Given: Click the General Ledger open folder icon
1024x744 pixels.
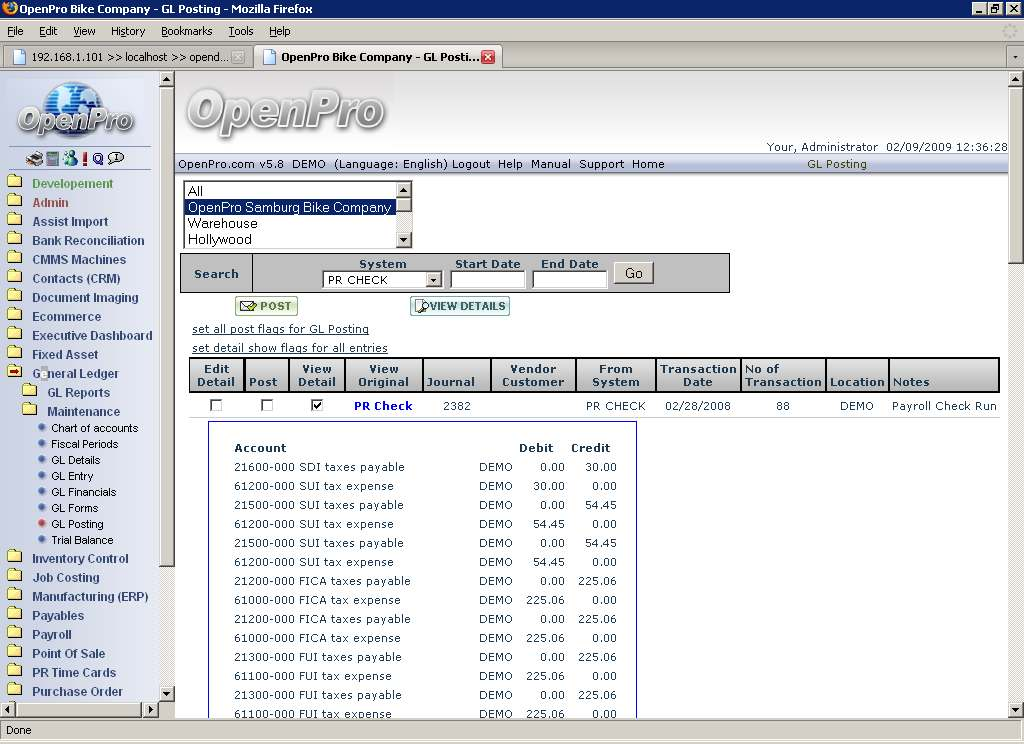Looking at the screenshot, I should point(15,373).
